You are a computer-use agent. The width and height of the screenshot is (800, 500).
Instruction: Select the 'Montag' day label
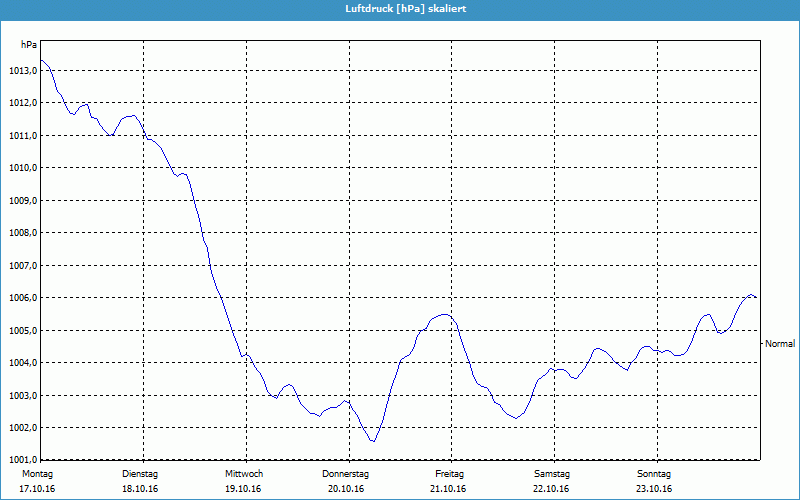[x=37, y=474]
